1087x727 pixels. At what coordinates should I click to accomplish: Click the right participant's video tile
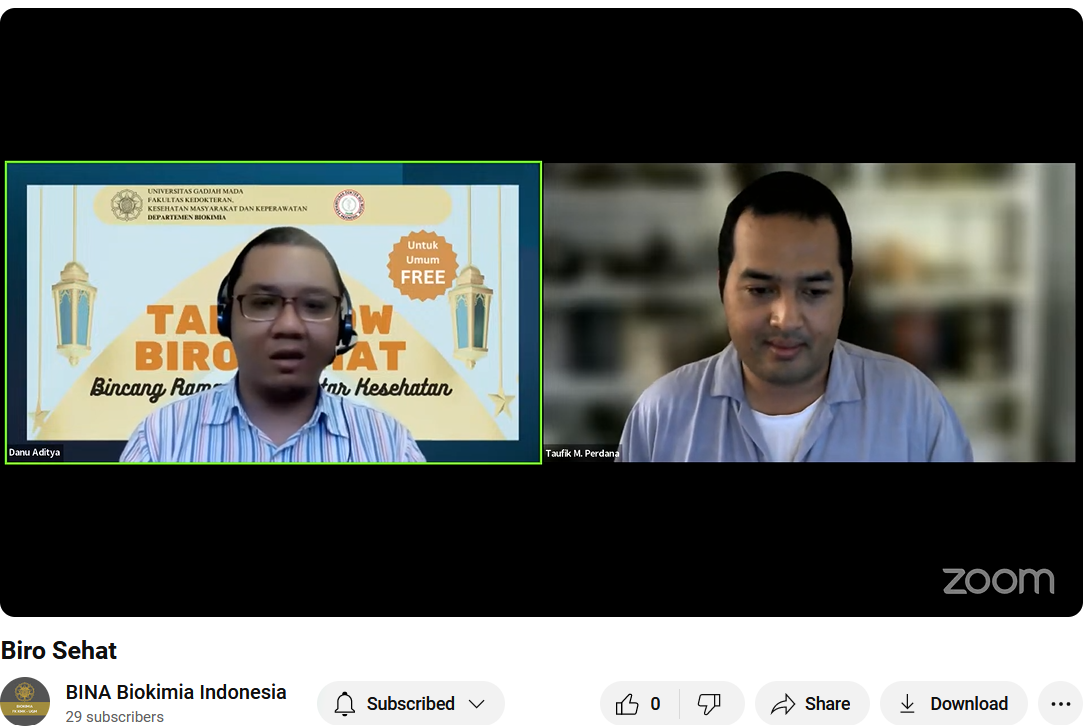(x=809, y=312)
